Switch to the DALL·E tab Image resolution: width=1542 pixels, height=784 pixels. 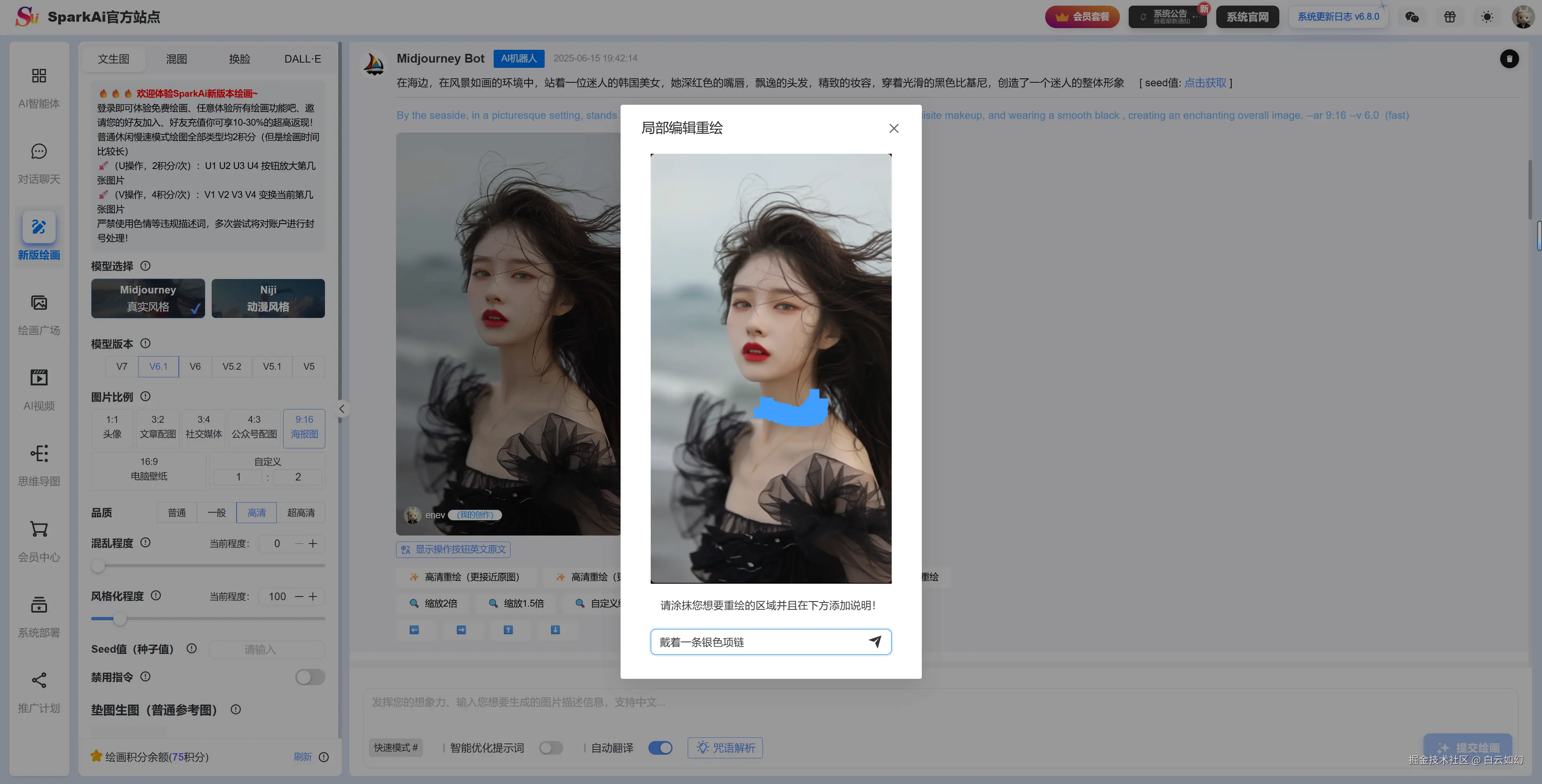pyautogui.click(x=302, y=59)
